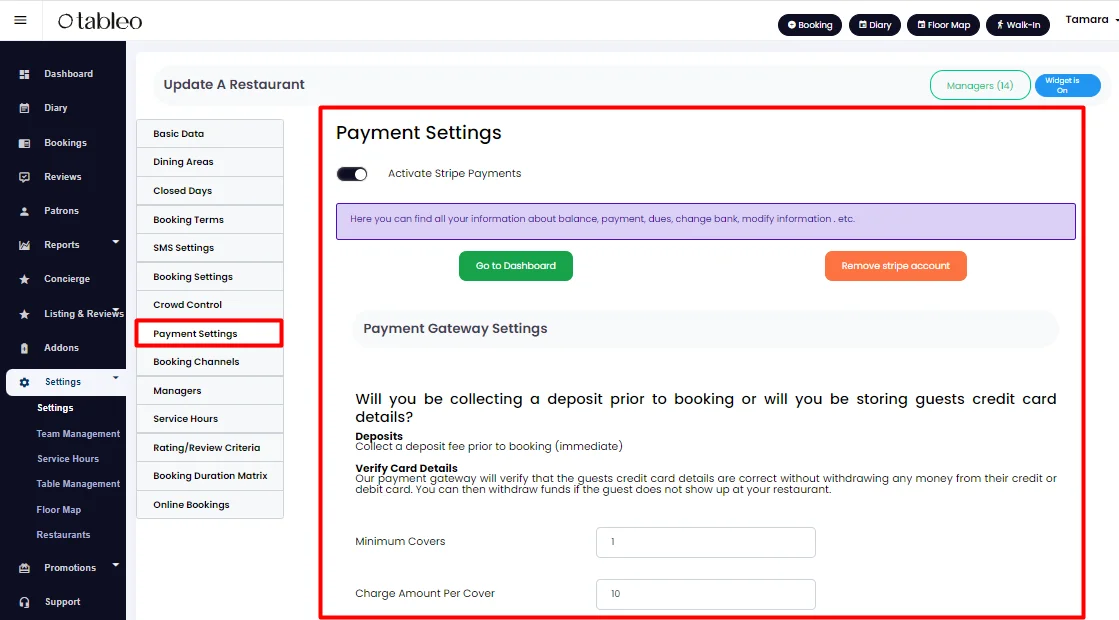1119x620 pixels.
Task: Click the Support headset icon
Action: click(x=24, y=602)
